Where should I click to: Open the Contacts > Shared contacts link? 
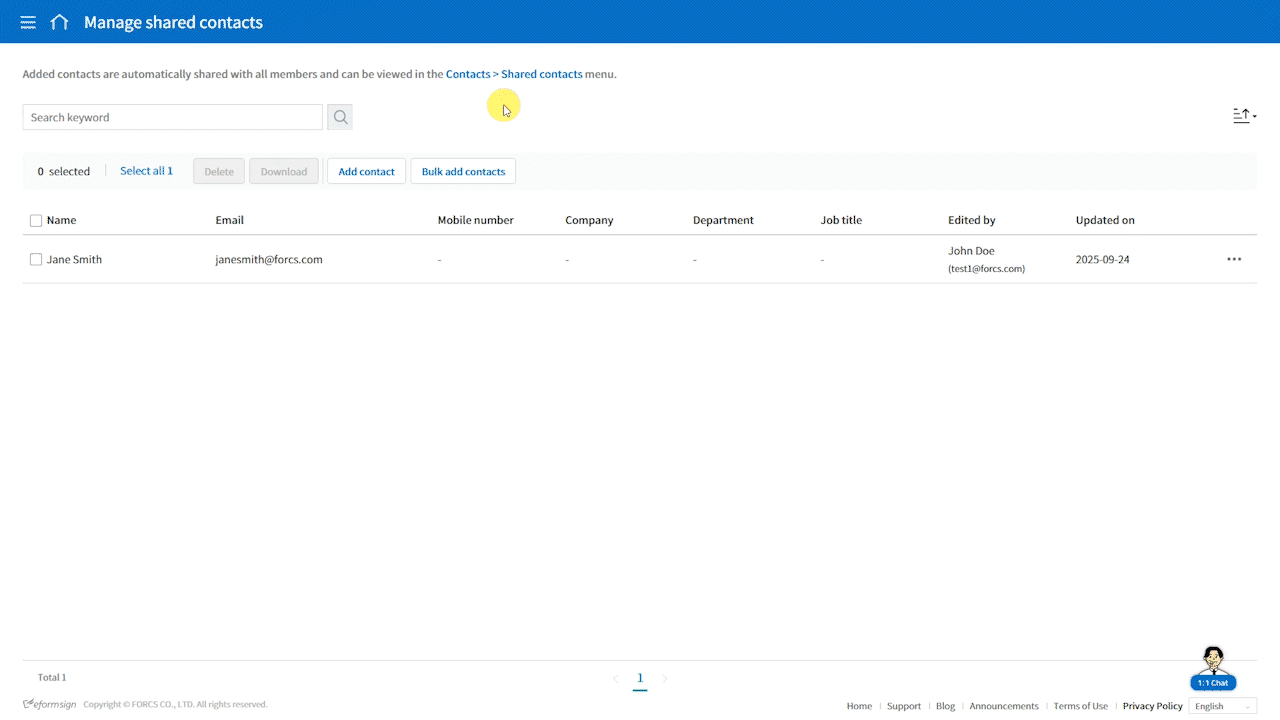point(514,74)
